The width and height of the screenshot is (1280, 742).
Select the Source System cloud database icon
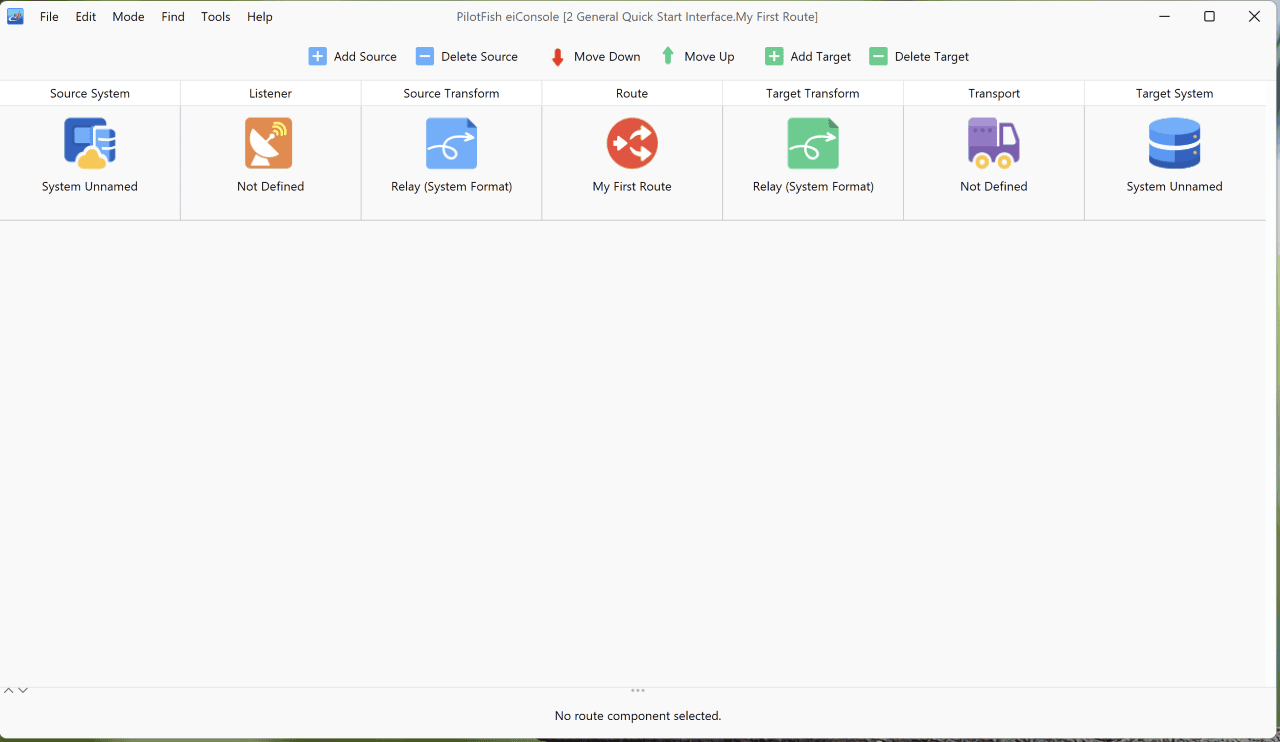[x=90, y=143]
